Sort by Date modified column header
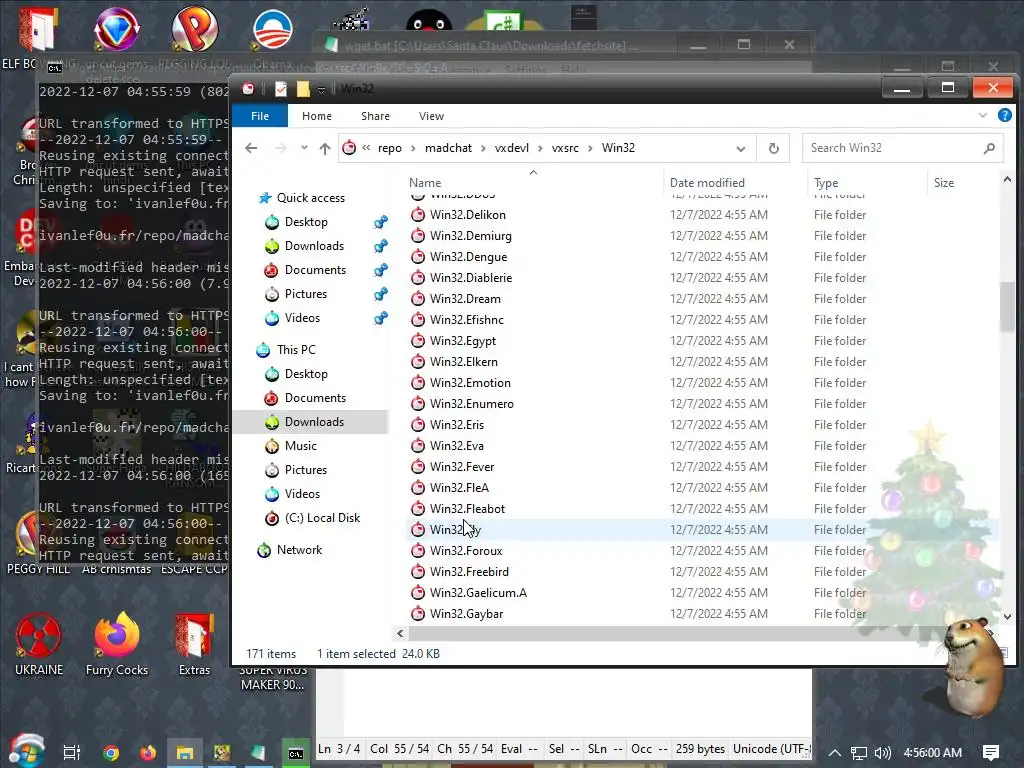 click(707, 183)
